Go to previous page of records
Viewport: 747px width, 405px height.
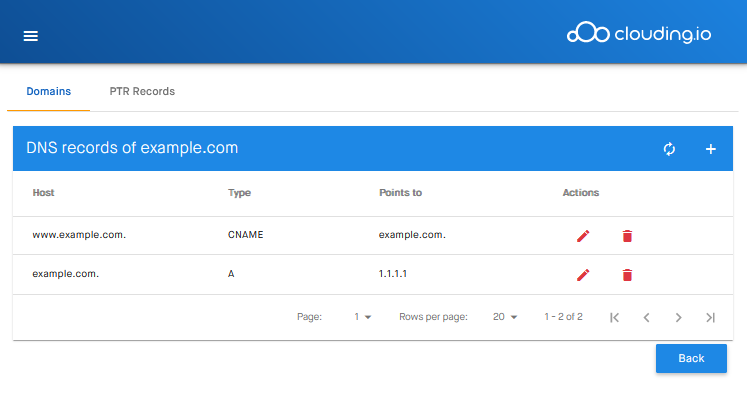[x=646, y=317]
